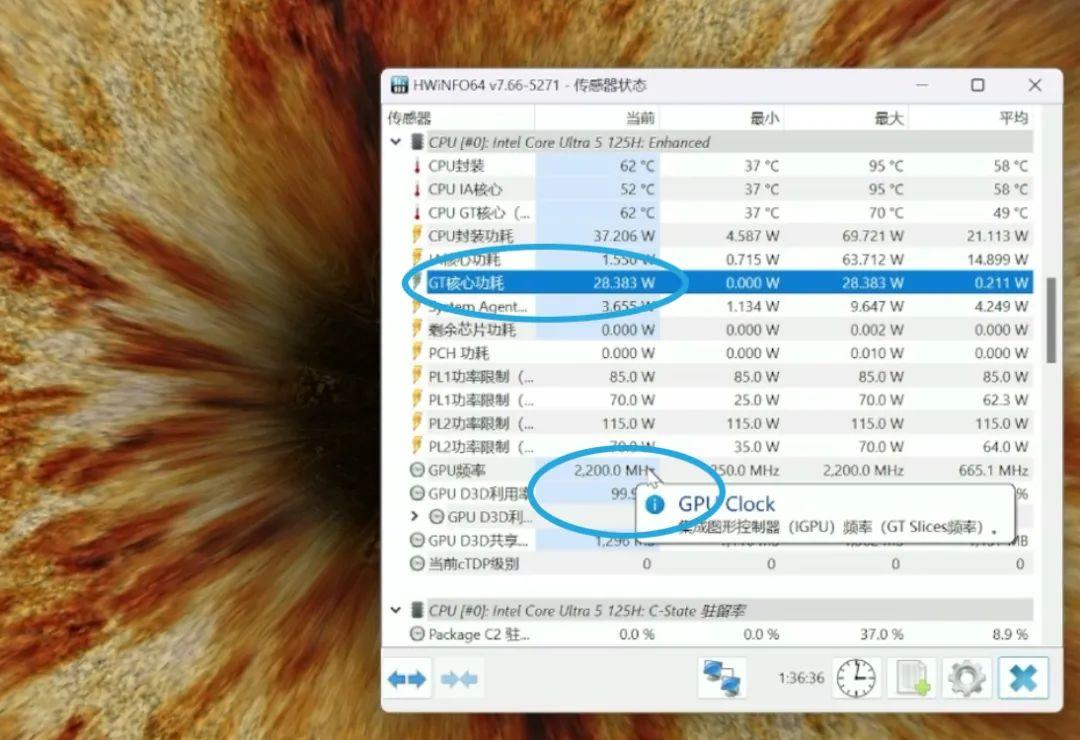The width and height of the screenshot is (1080, 740).
Task: Click the 0.211 W average in the highlighted row
Action: click(x=1001, y=282)
